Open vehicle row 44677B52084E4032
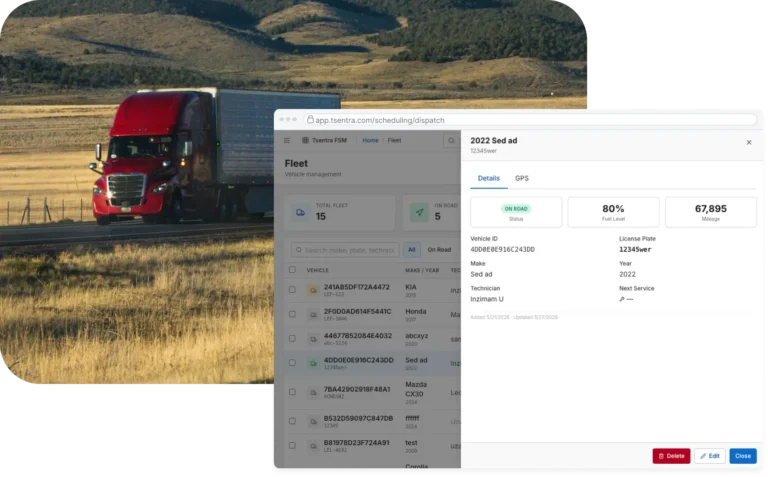768x477 pixels. (373, 339)
